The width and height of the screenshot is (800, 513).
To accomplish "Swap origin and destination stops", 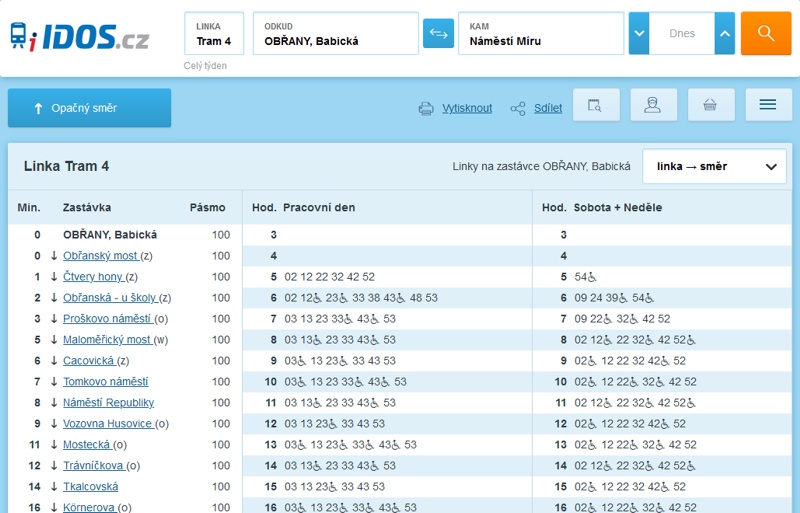I will [x=438, y=33].
